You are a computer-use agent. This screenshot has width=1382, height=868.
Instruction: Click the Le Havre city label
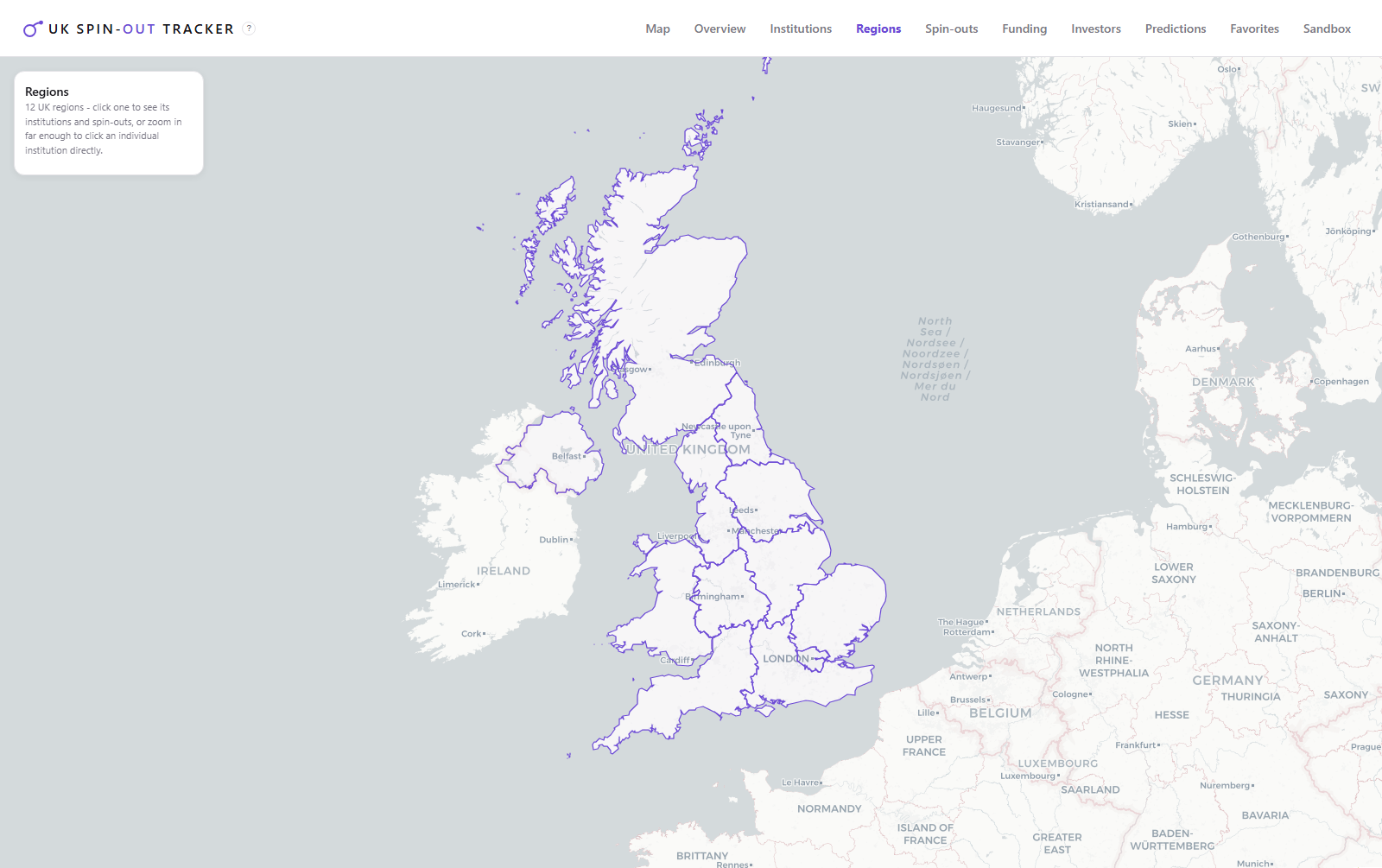click(x=802, y=782)
